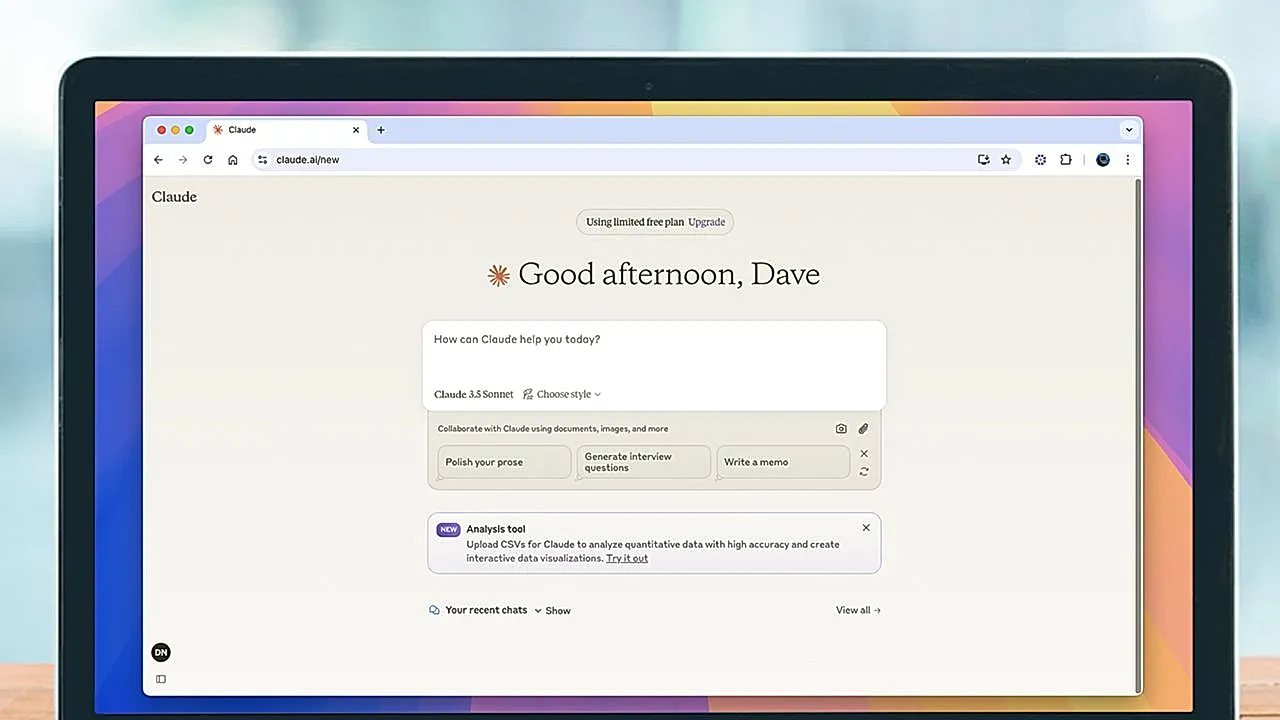Image resolution: width=1280 pixels, height=720 pixels.
Task: Click the Upgrade link
Action: click(707, 222)
